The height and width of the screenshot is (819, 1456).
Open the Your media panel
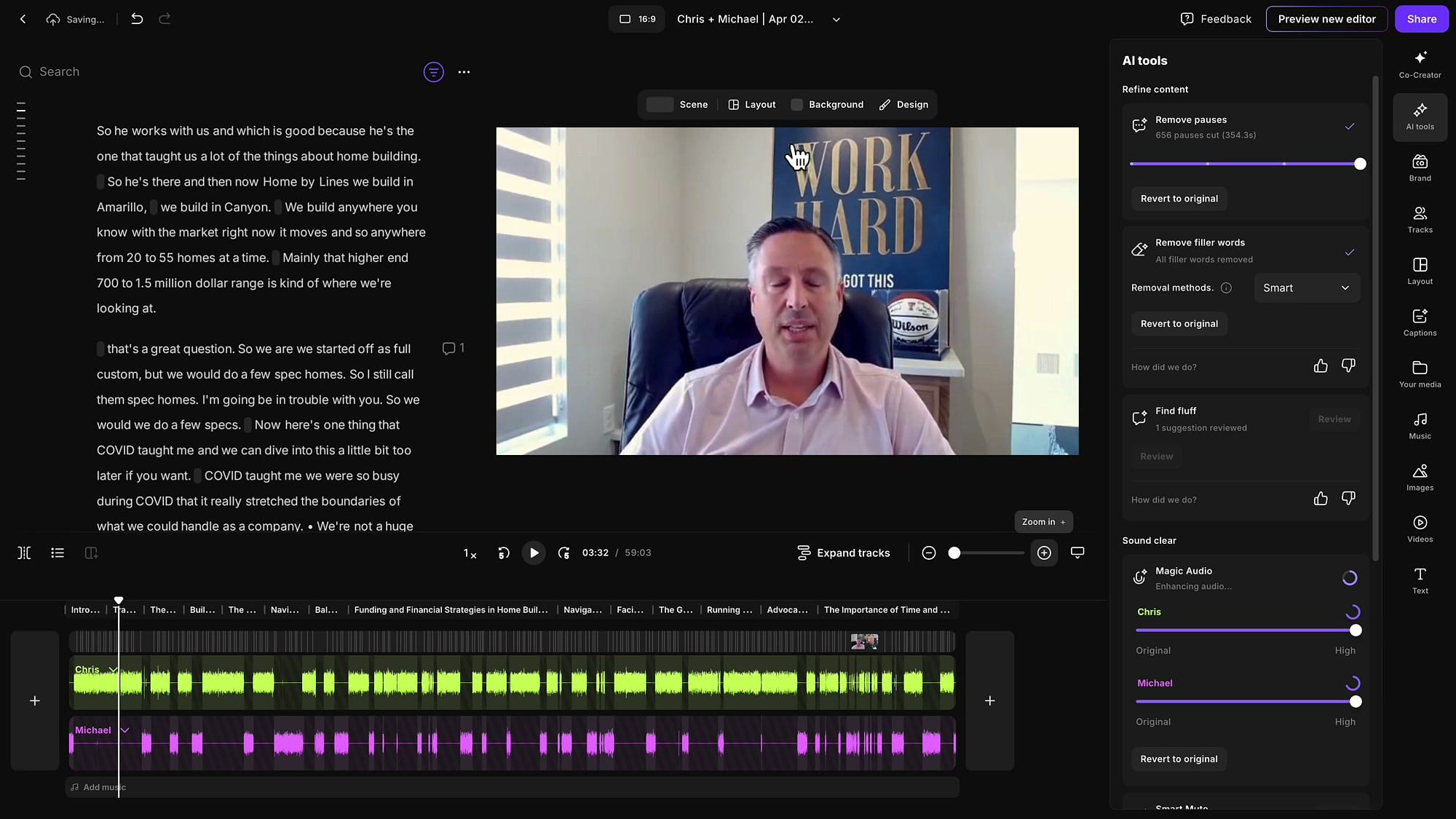1420,373
